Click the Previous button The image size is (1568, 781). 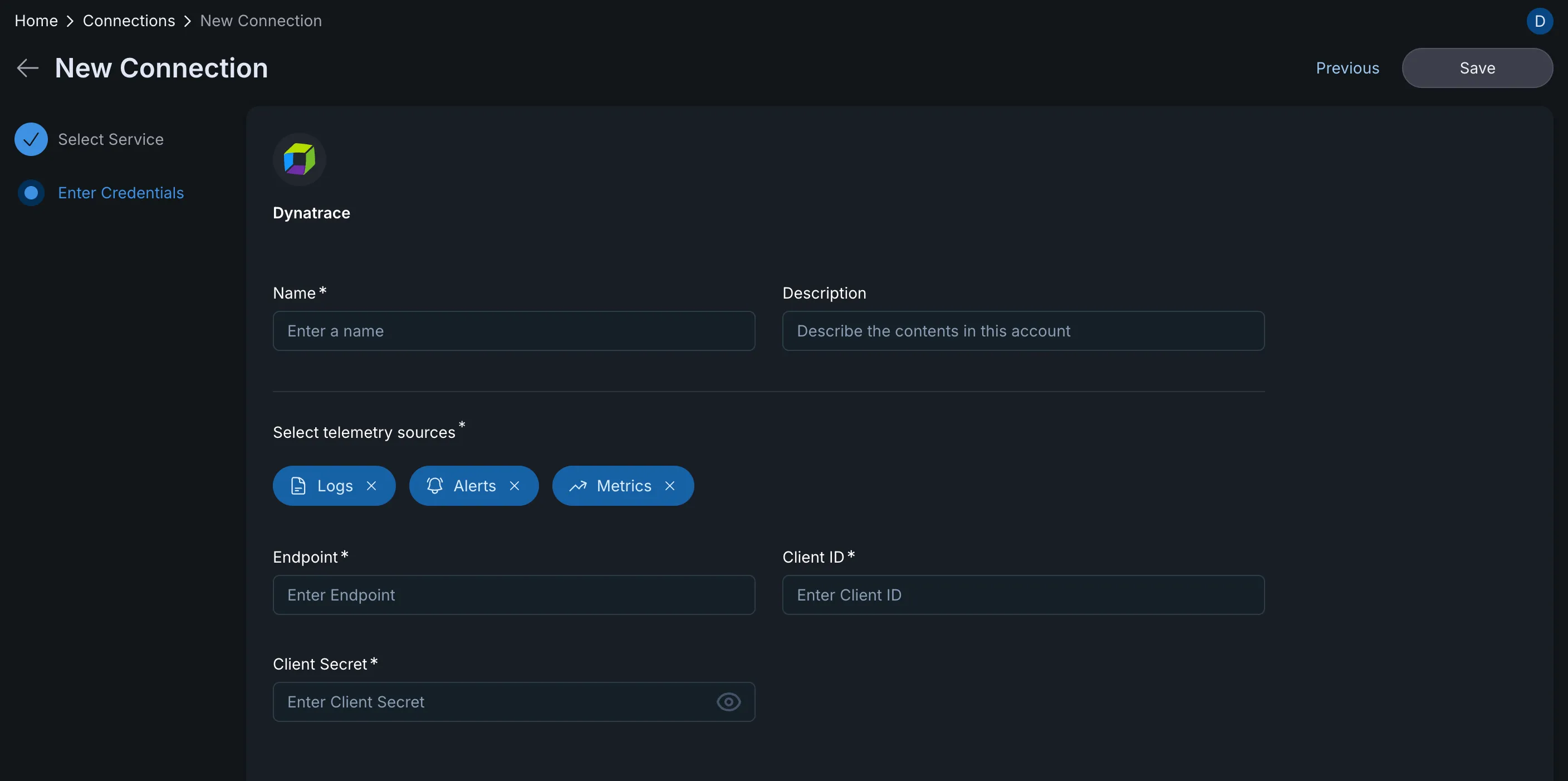pos(1347,67)
